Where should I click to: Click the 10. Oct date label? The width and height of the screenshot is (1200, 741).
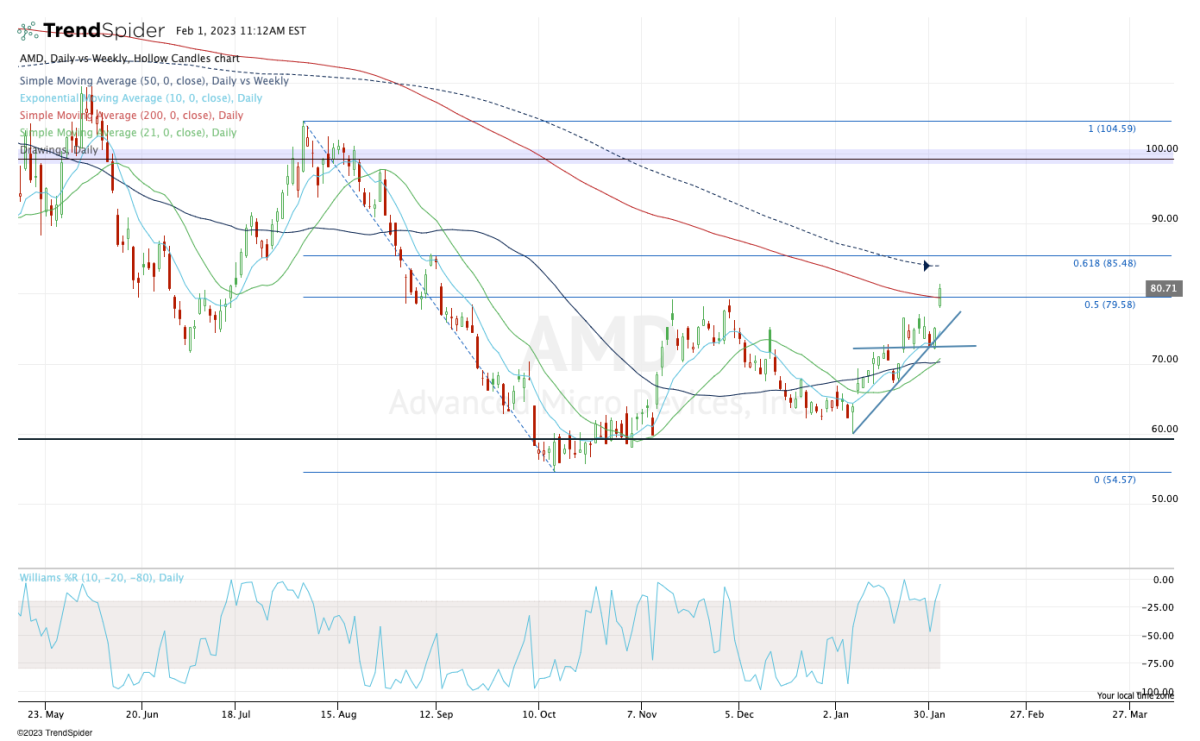pyautogui.click(x=538, y=714)
